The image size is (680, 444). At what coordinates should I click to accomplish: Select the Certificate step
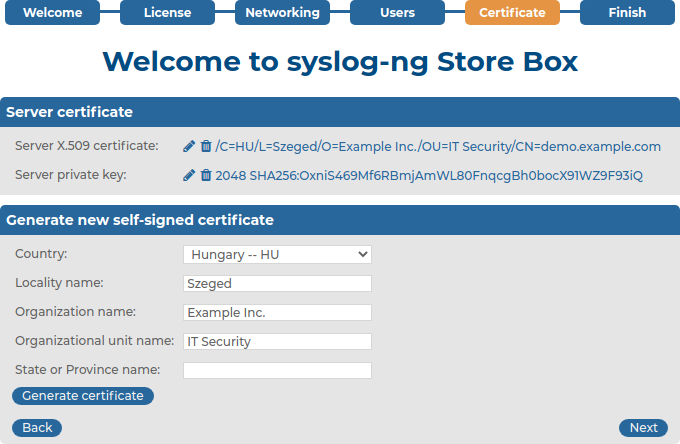tap(512, 13)
